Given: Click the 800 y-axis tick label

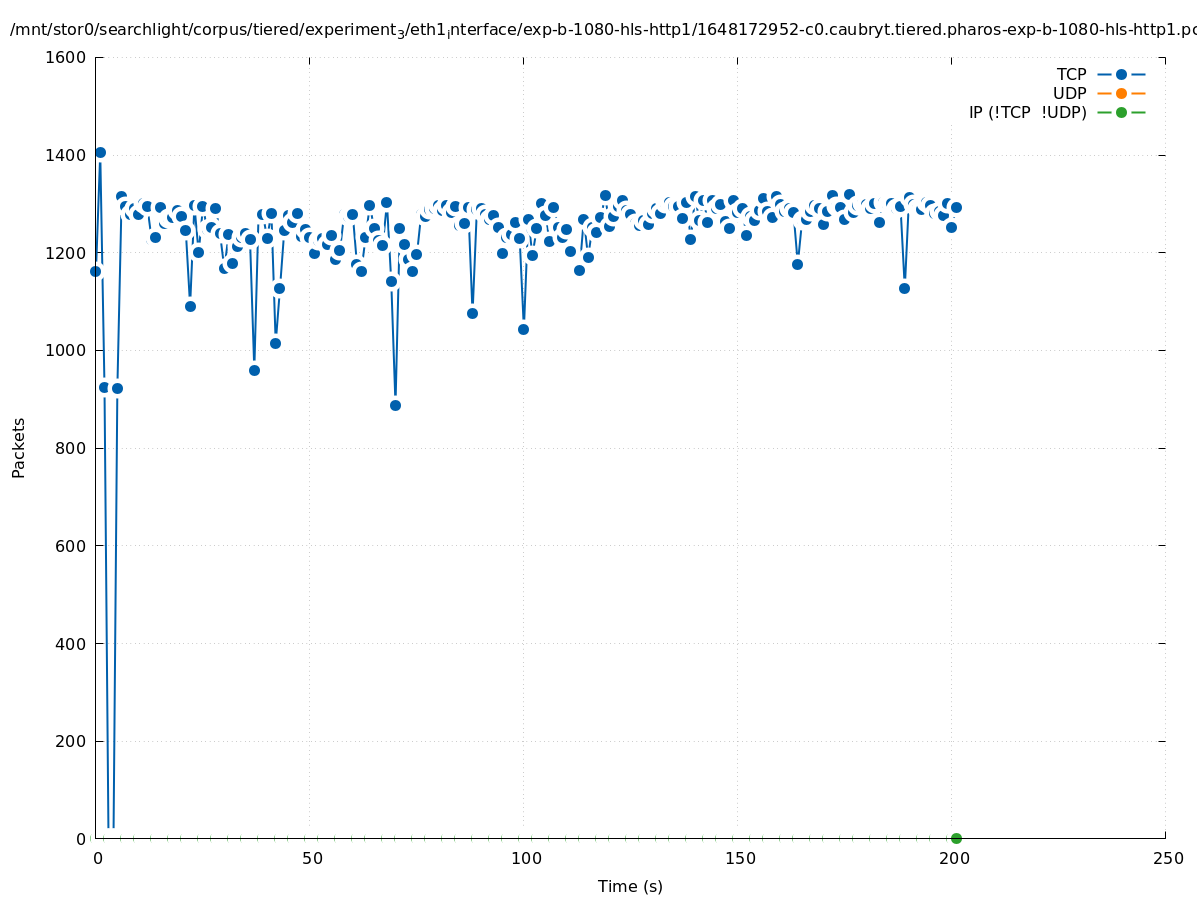Looking at the screenshot, I should [70, 448].
